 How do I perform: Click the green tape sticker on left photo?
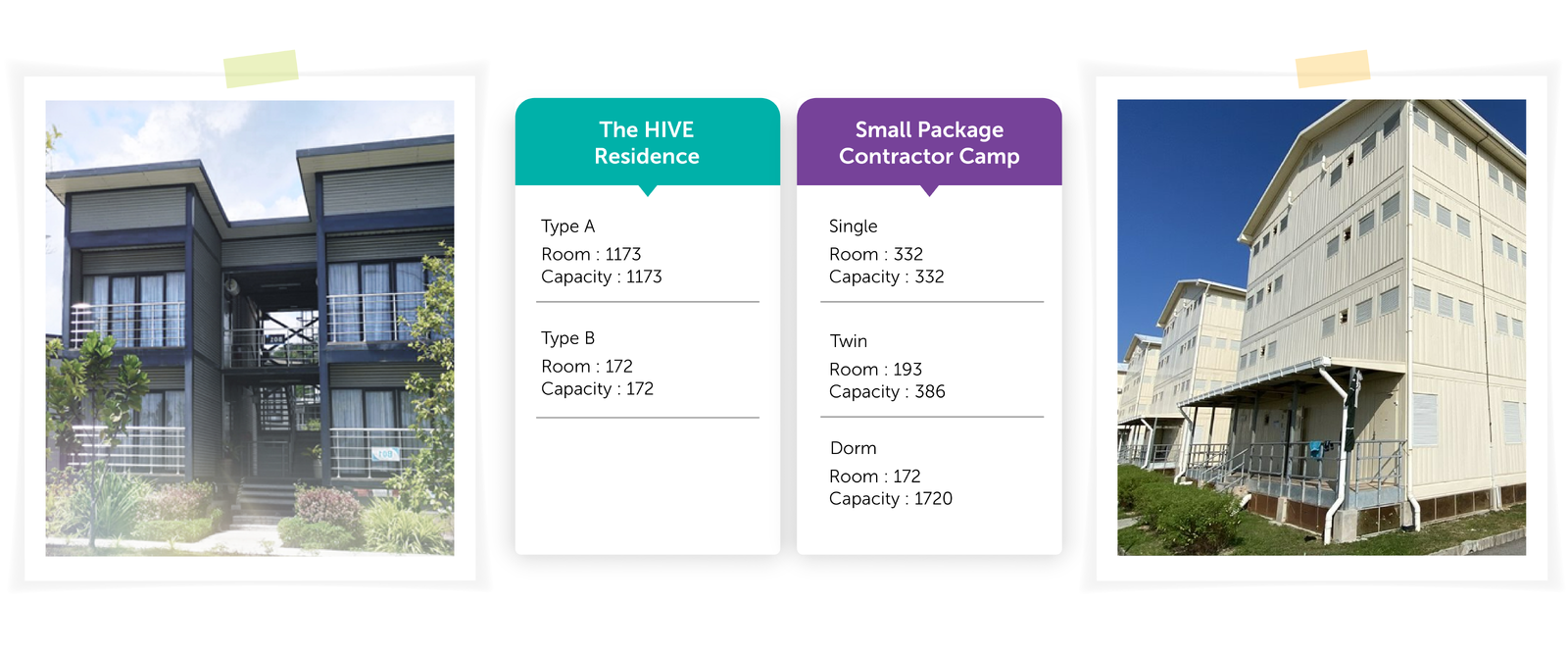click(261, 69)
